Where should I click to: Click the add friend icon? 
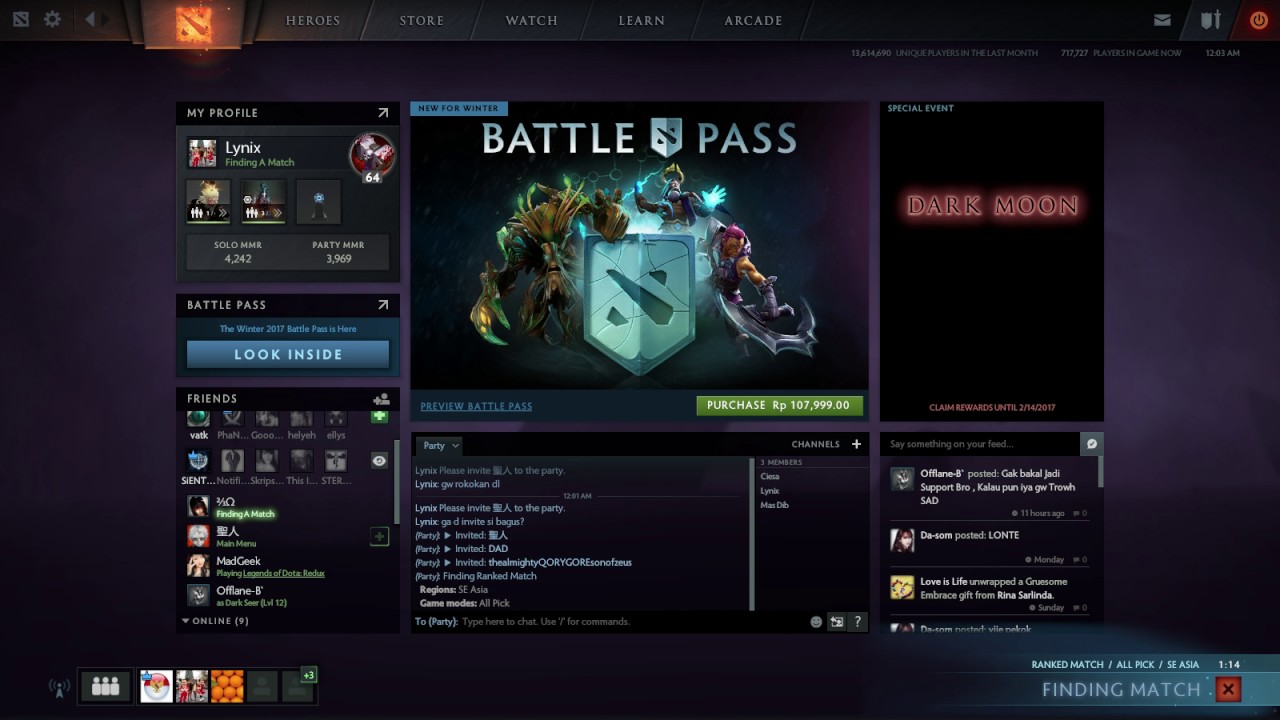(x=381, y=399)
